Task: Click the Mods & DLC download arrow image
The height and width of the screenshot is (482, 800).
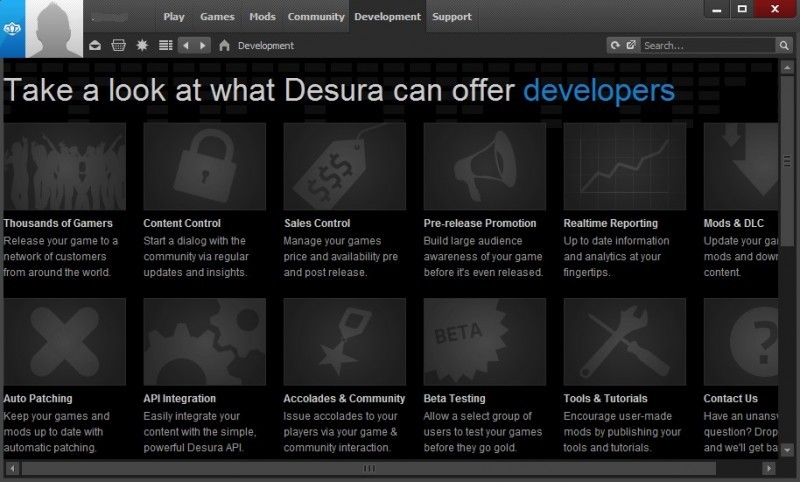Action: pos(741,166)
